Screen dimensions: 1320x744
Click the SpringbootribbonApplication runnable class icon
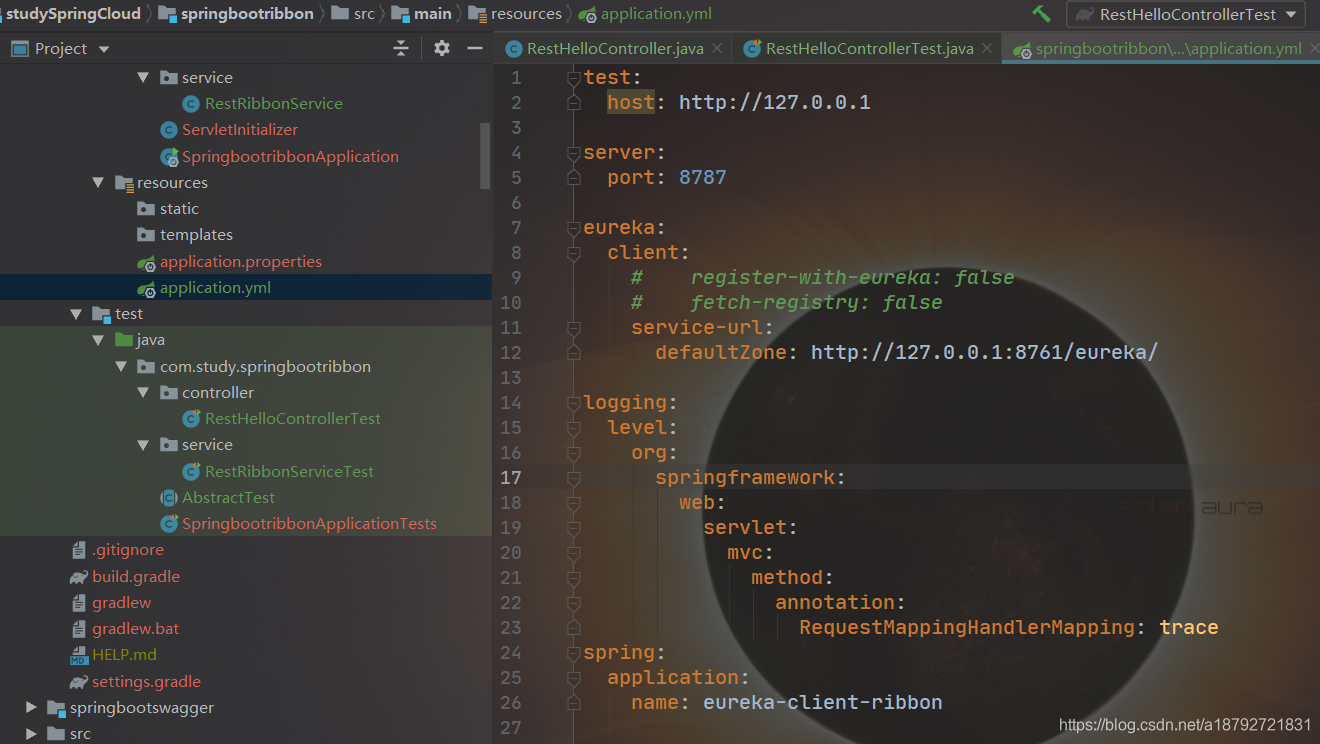[169, 156]
